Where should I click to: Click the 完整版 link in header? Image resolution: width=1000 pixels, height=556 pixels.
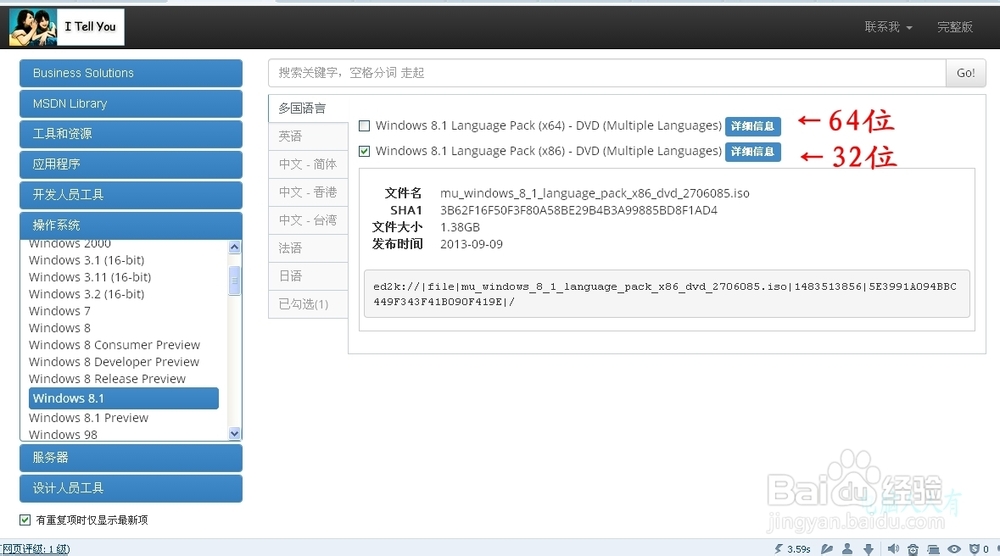(x=955, y=27)
